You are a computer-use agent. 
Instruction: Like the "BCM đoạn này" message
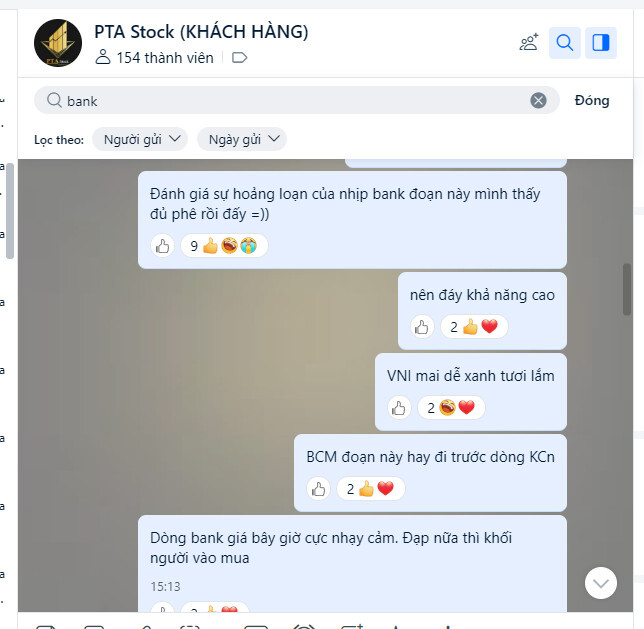[318, 489]
